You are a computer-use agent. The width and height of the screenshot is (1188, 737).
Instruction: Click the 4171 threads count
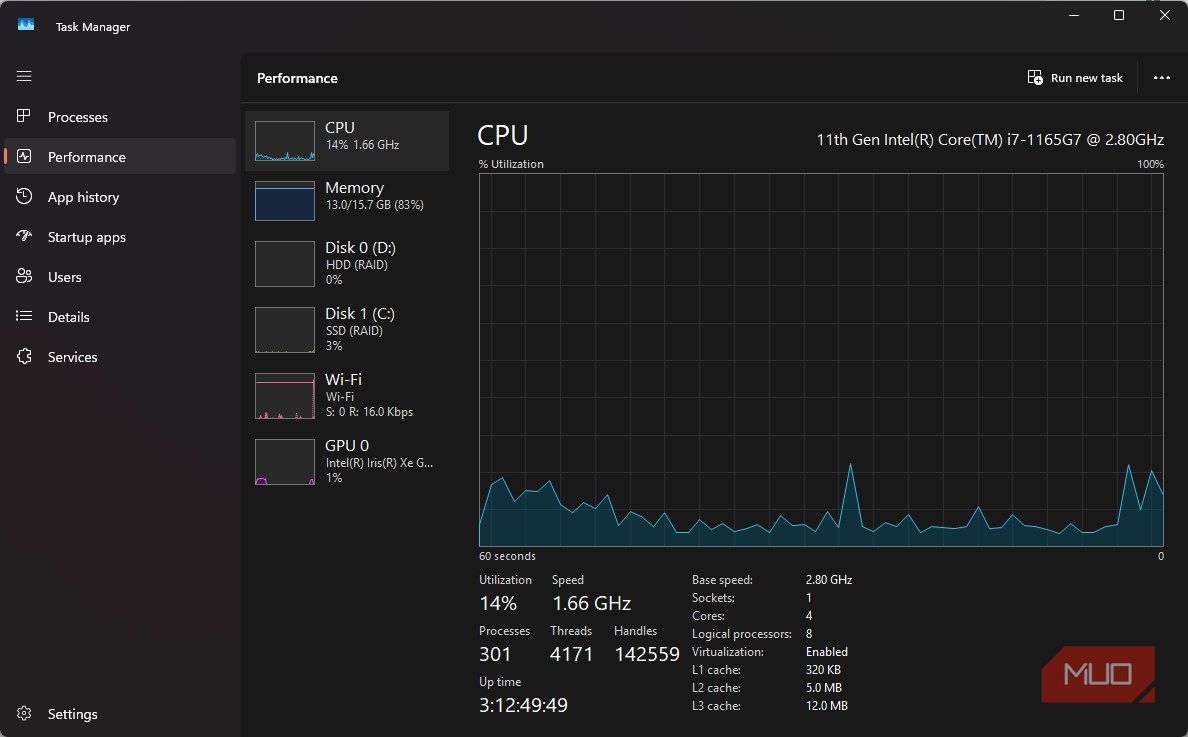pos(571,654)
